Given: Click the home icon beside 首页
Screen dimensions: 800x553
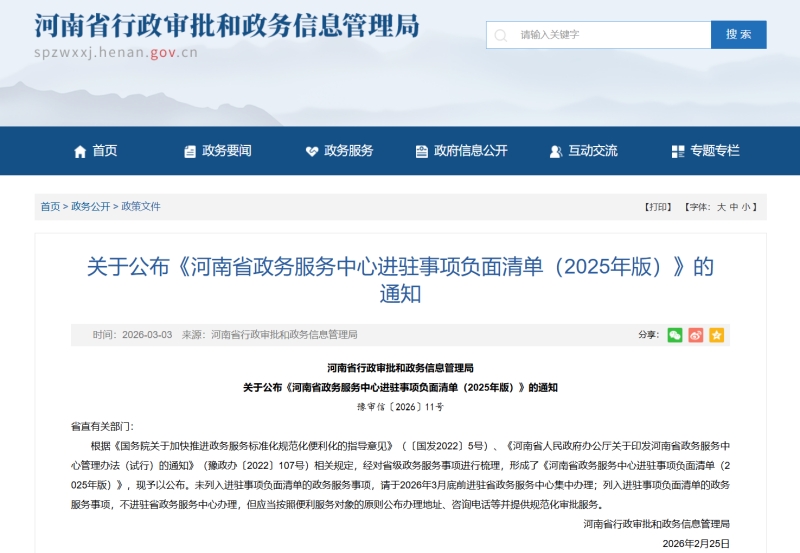Looking at the screenshot, I should click(x=80, y=151).
